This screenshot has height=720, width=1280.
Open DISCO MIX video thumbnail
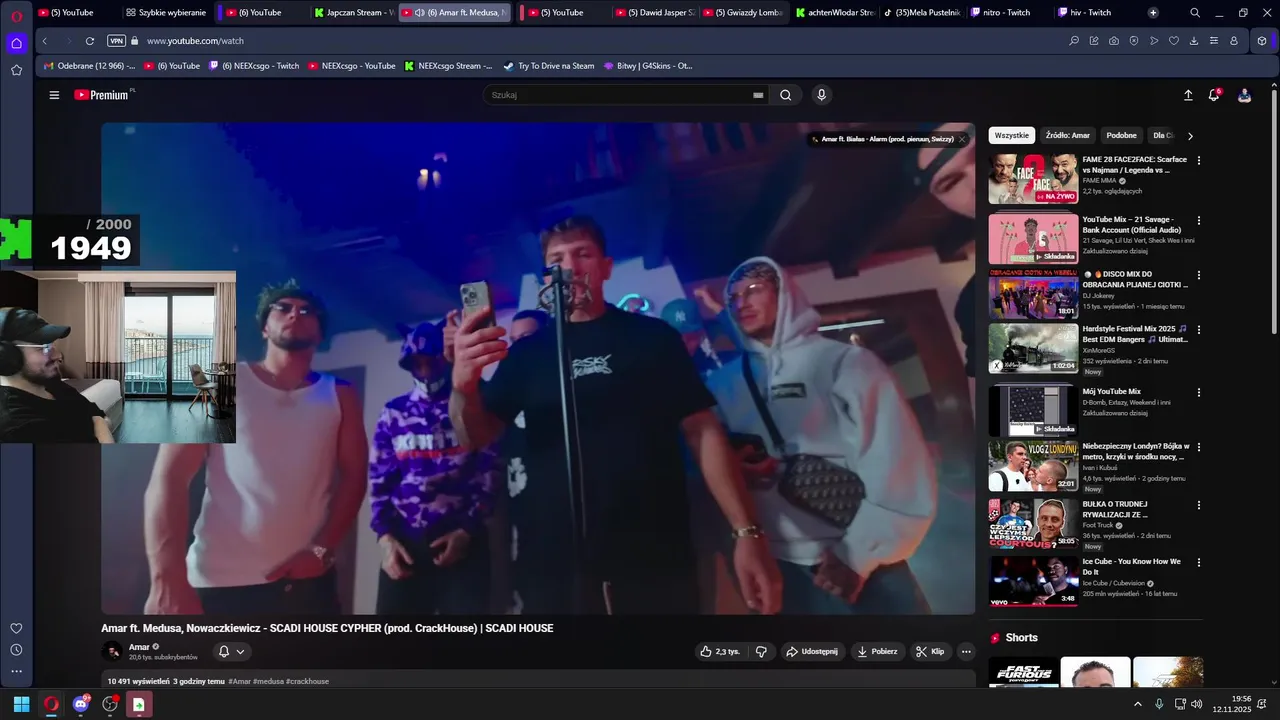tap(1033, 294)
